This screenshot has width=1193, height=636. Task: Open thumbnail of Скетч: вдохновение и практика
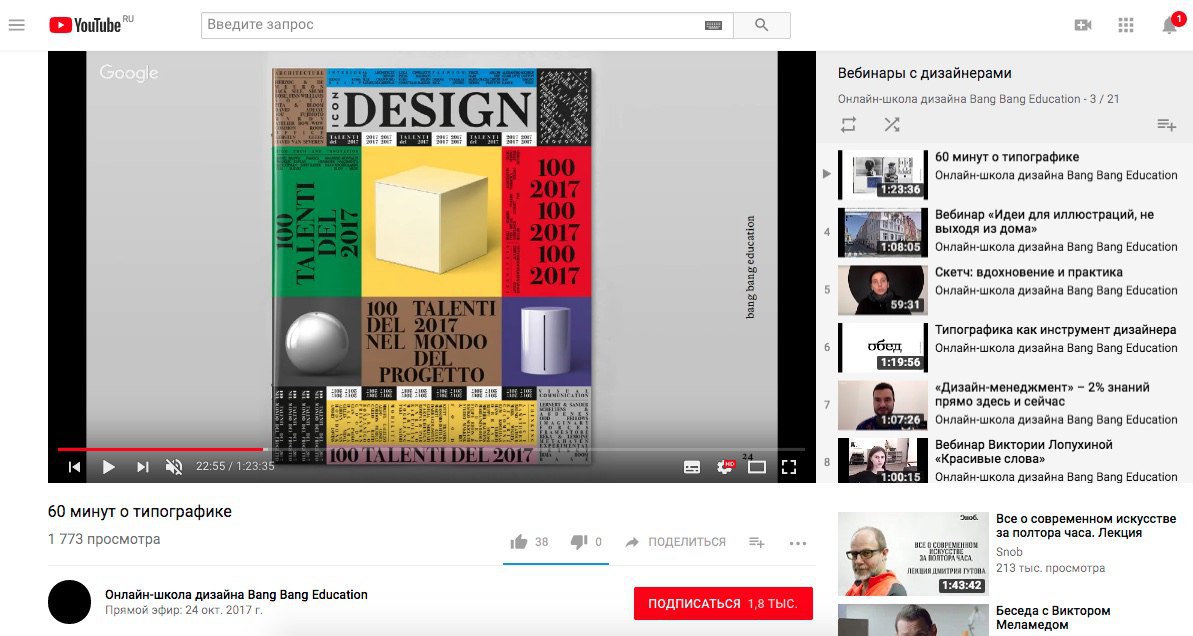(883, 289)
